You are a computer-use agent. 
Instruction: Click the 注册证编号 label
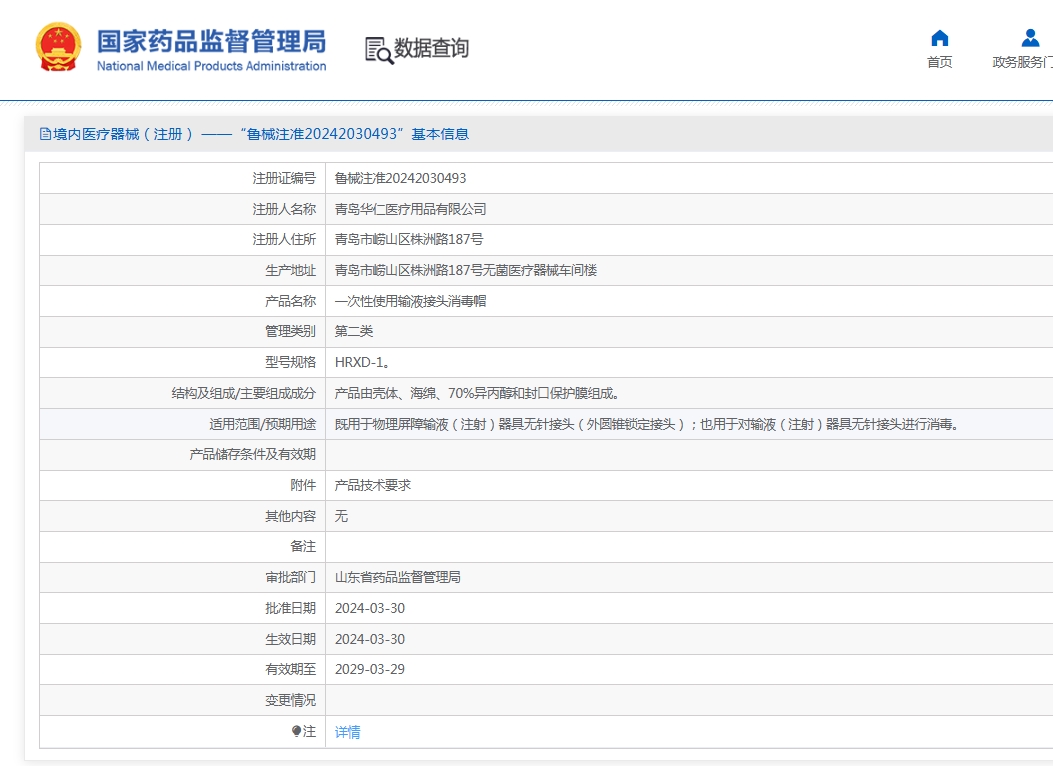point(284,179)
